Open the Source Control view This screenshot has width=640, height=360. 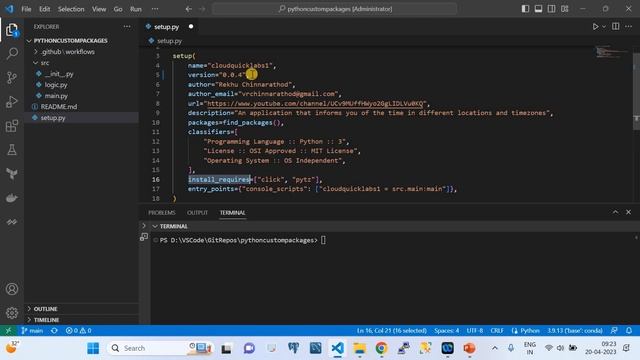click(12, 78)
